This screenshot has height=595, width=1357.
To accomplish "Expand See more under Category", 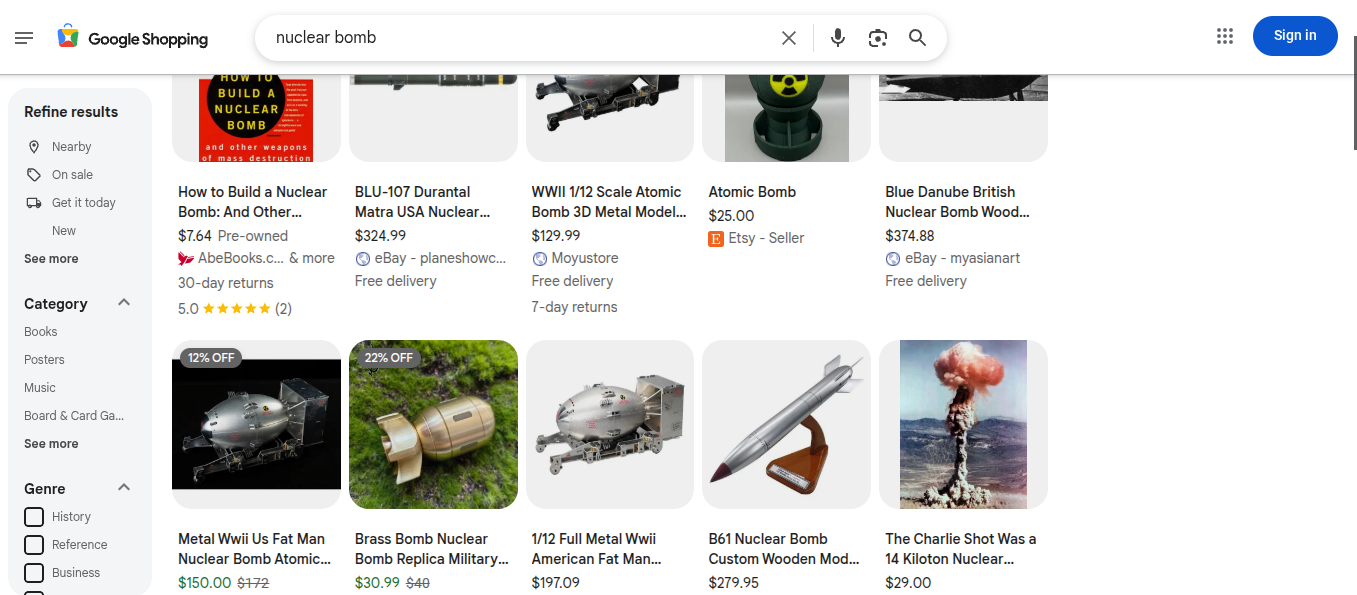I will (x=51, y=444).
